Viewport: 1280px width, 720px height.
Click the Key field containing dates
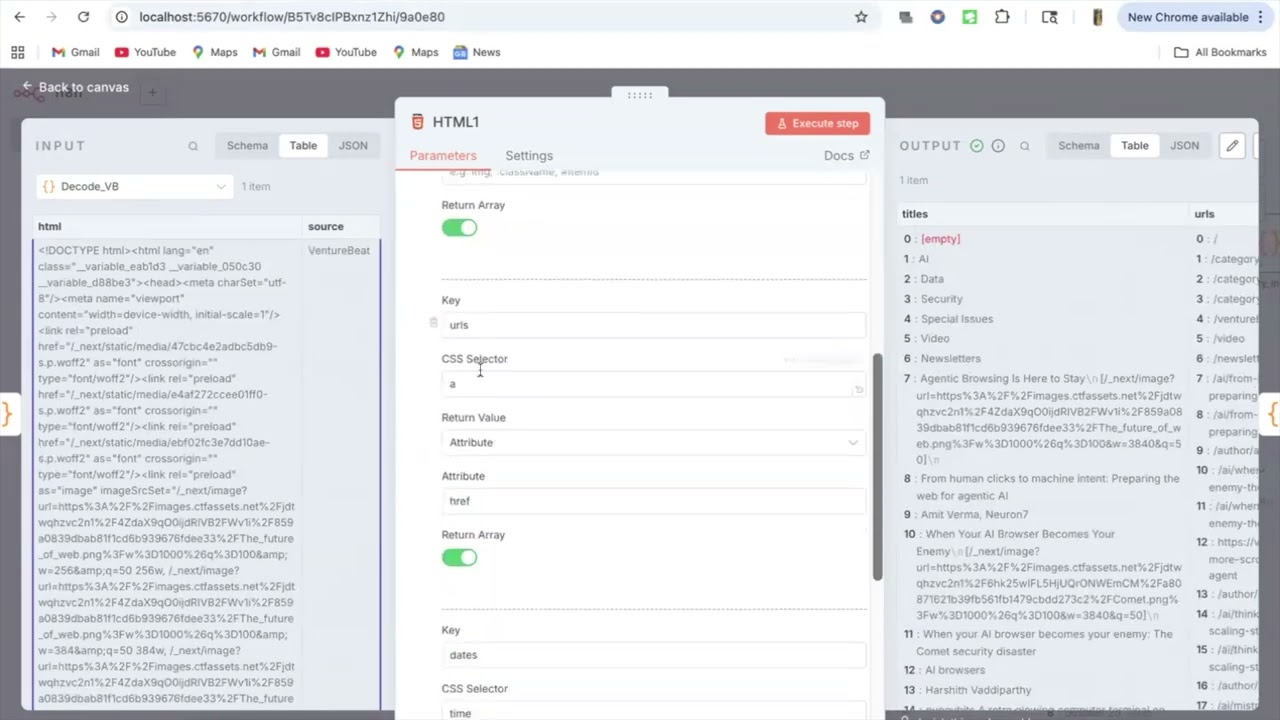point(654,655)
